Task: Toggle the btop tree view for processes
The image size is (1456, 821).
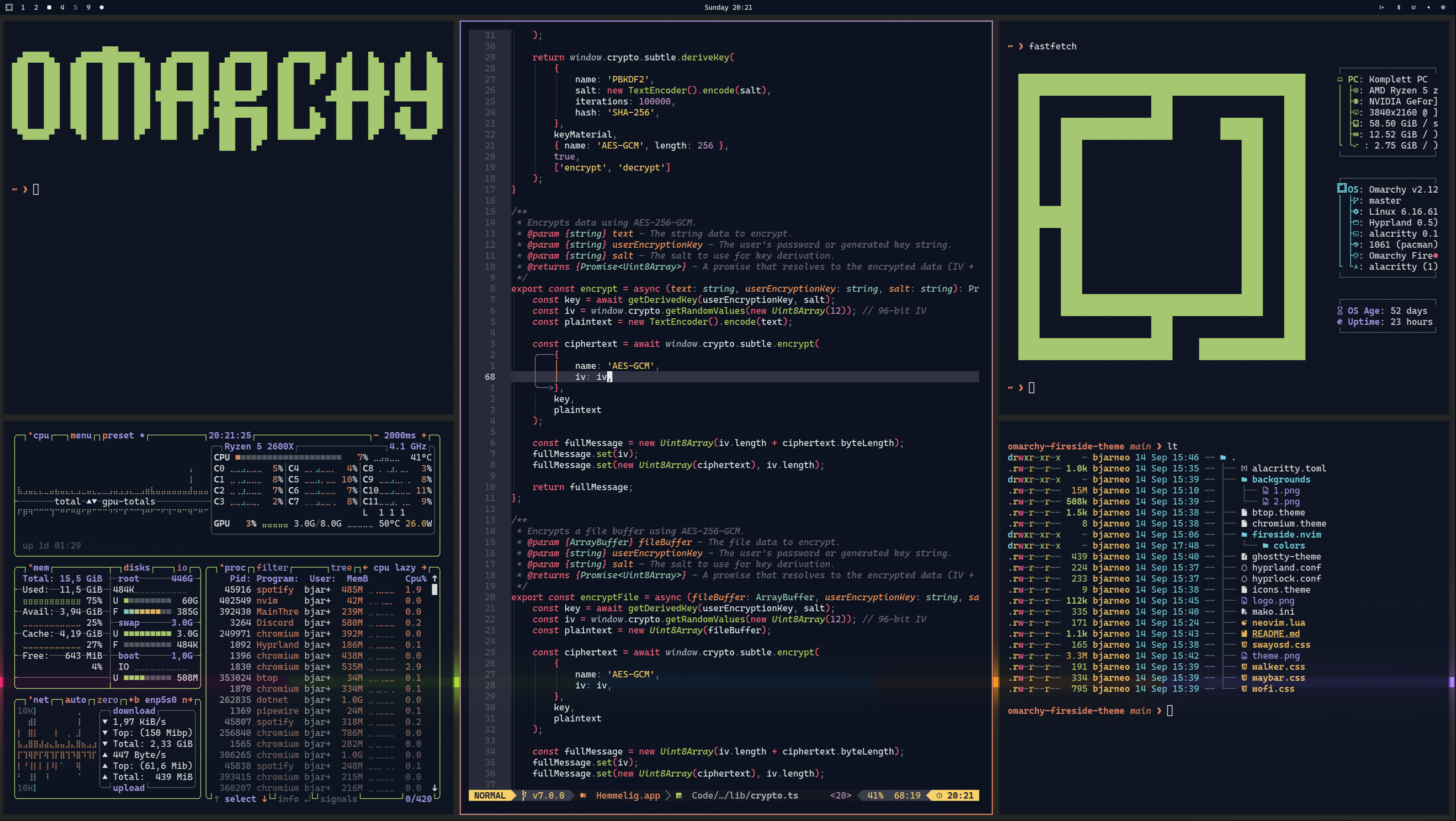Action: click(x=341, y=567)
